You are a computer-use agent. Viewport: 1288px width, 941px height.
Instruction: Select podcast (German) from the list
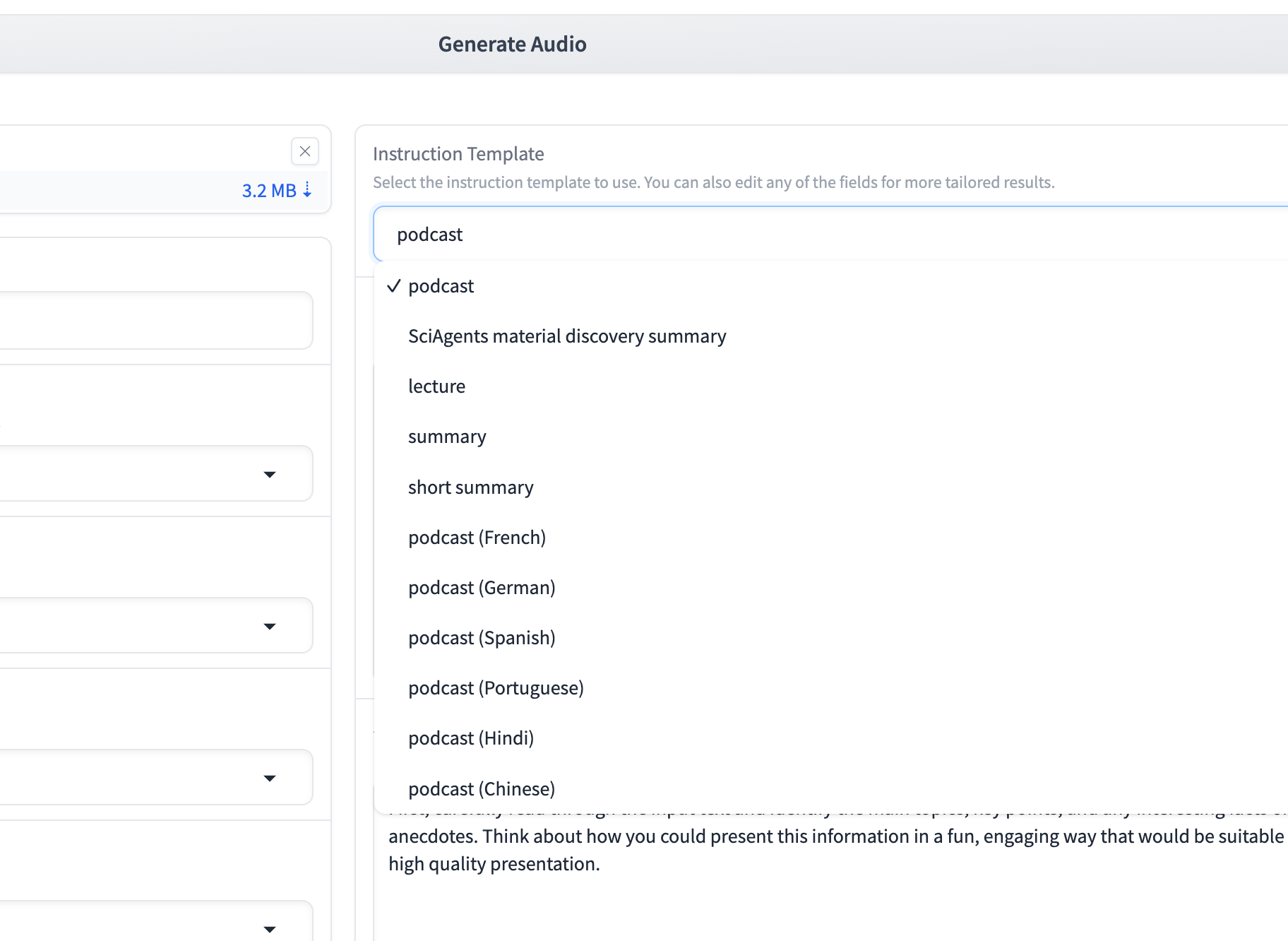click(482, 588)
